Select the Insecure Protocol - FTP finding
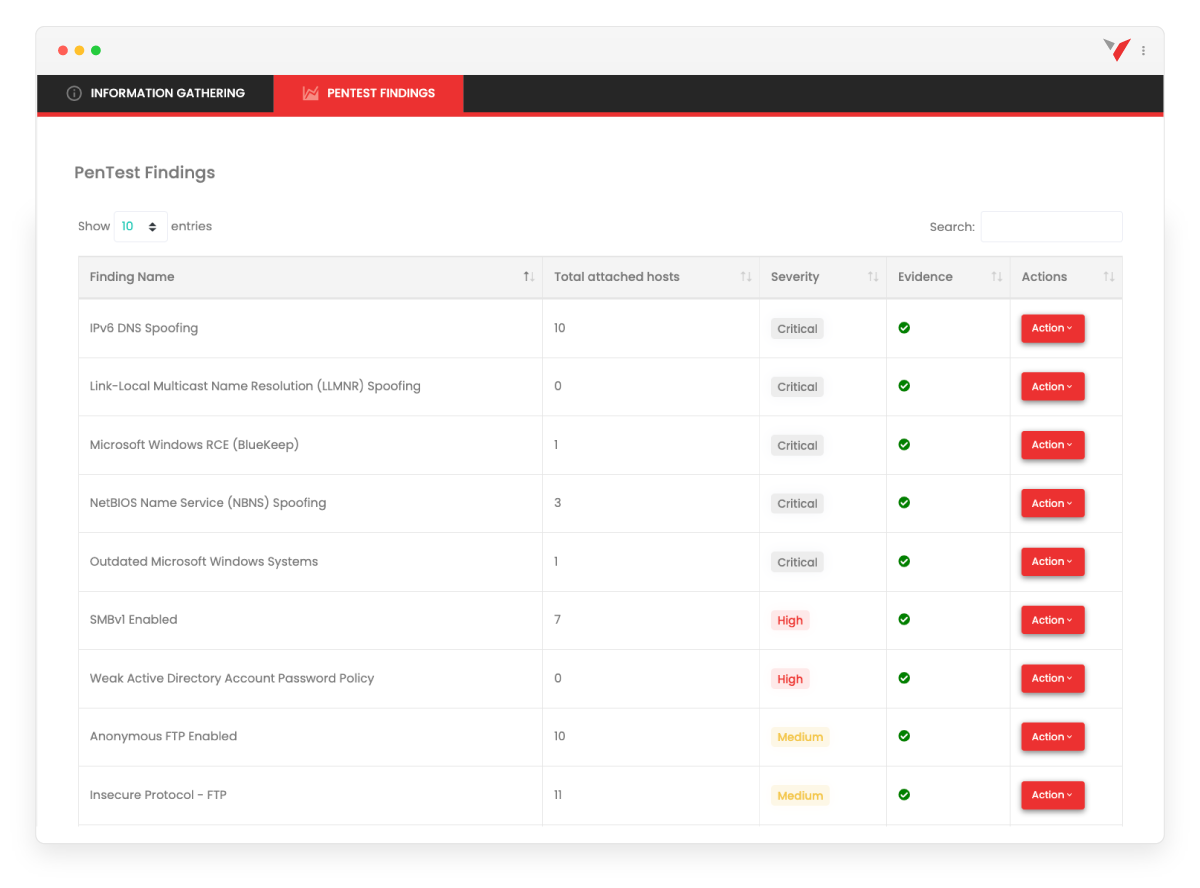 (158, 795)
